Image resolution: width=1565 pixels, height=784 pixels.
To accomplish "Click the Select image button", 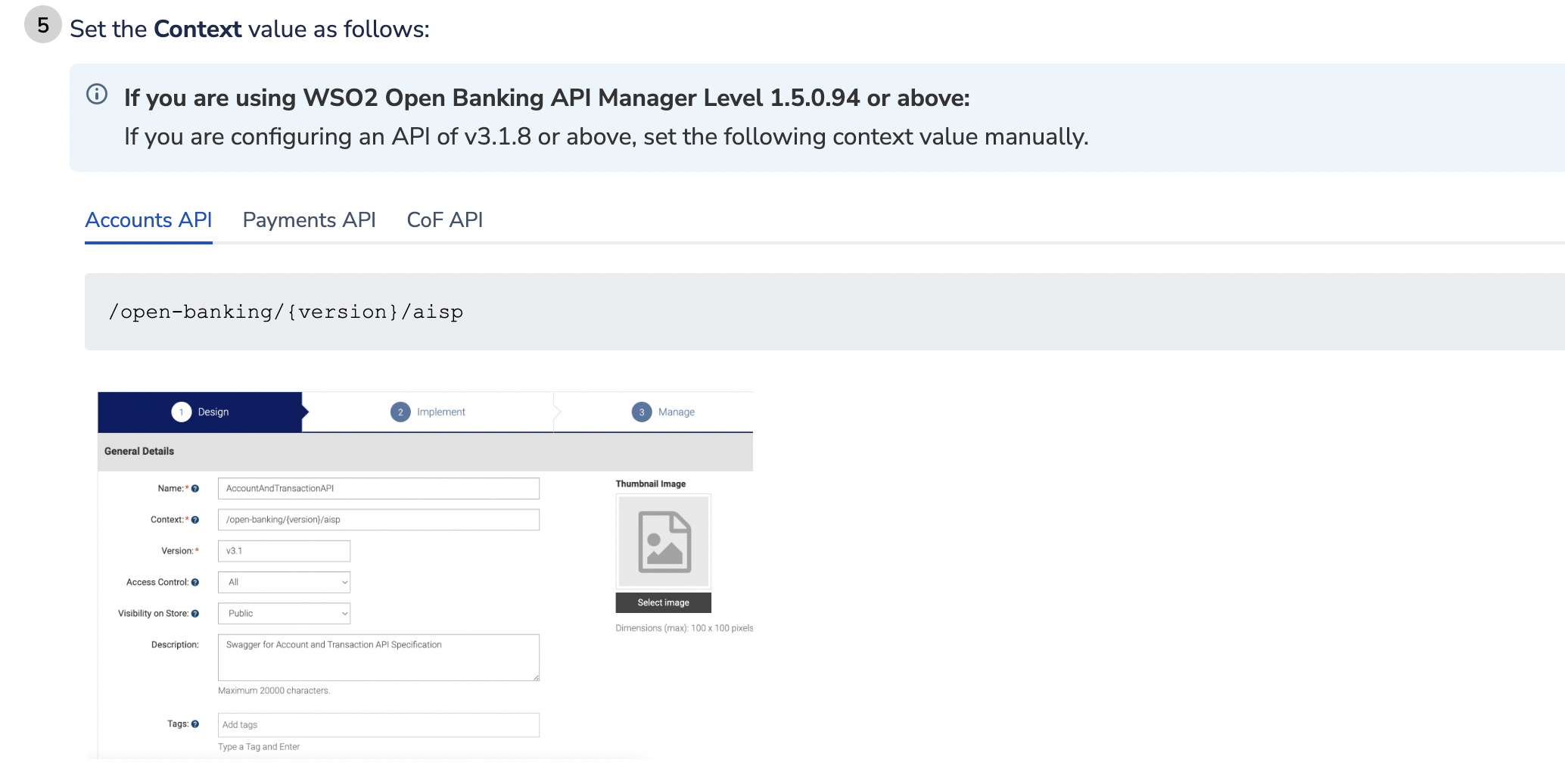I will point(662,602).
